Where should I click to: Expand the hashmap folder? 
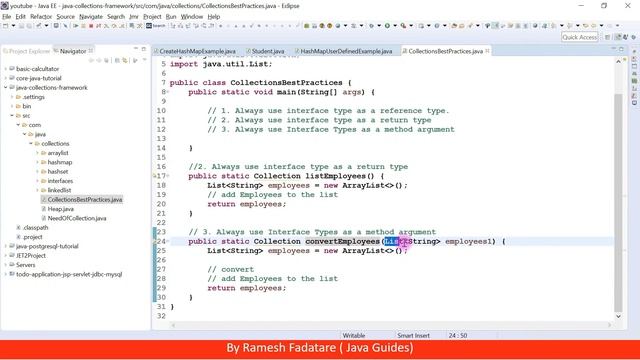click(x=38, y=162)
